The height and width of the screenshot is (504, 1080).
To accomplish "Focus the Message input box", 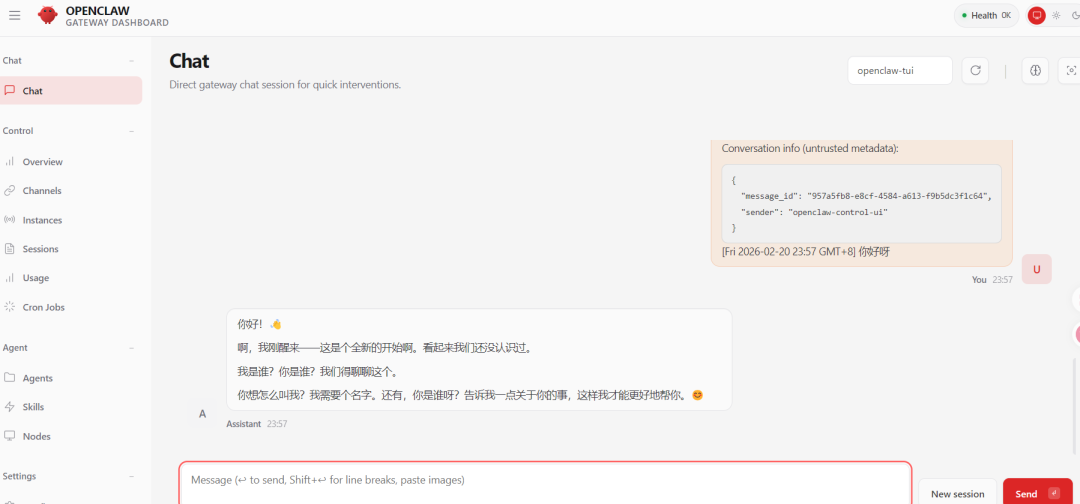I will click(x=546, y=483).
